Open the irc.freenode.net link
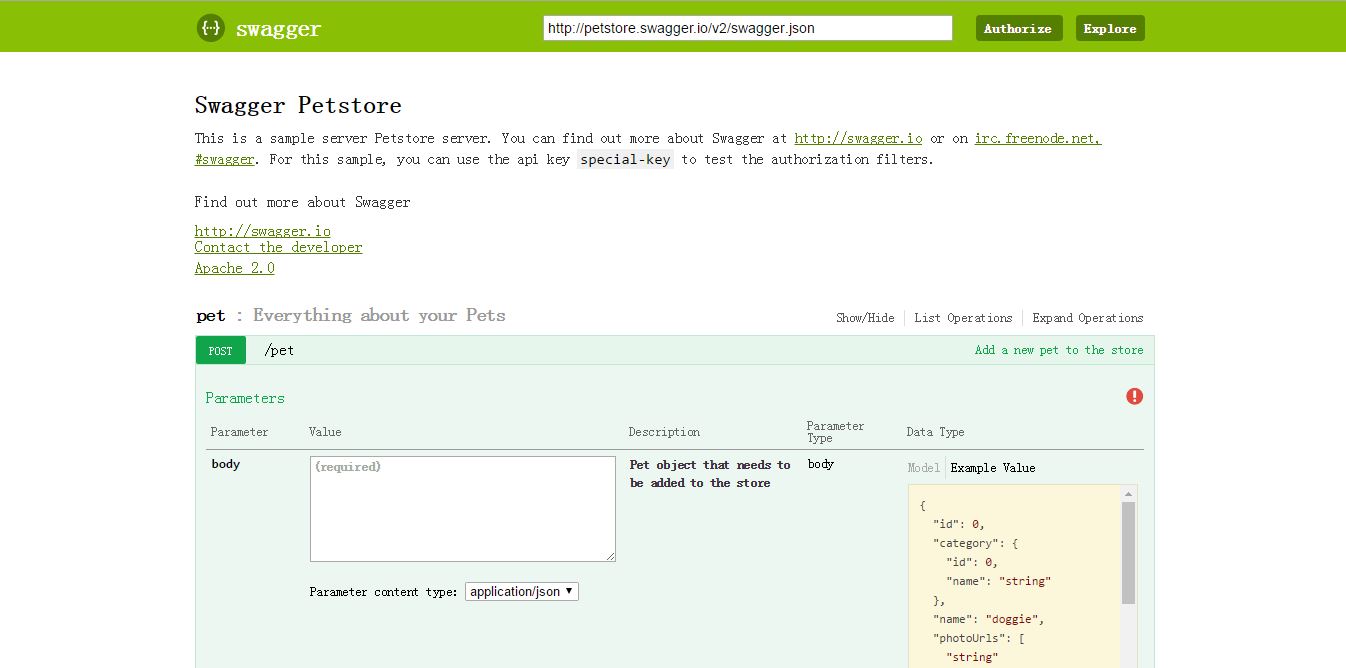Image resolution: width=1346 pixels, height=668 pixels. pos(1038,138)
